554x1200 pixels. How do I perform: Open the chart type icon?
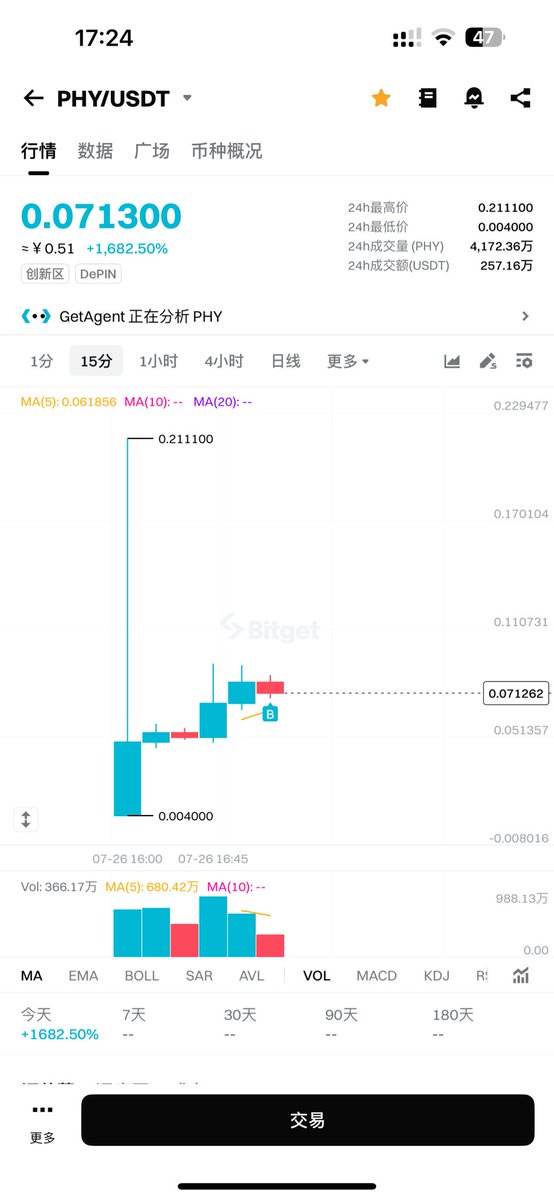tap(452, 361)
